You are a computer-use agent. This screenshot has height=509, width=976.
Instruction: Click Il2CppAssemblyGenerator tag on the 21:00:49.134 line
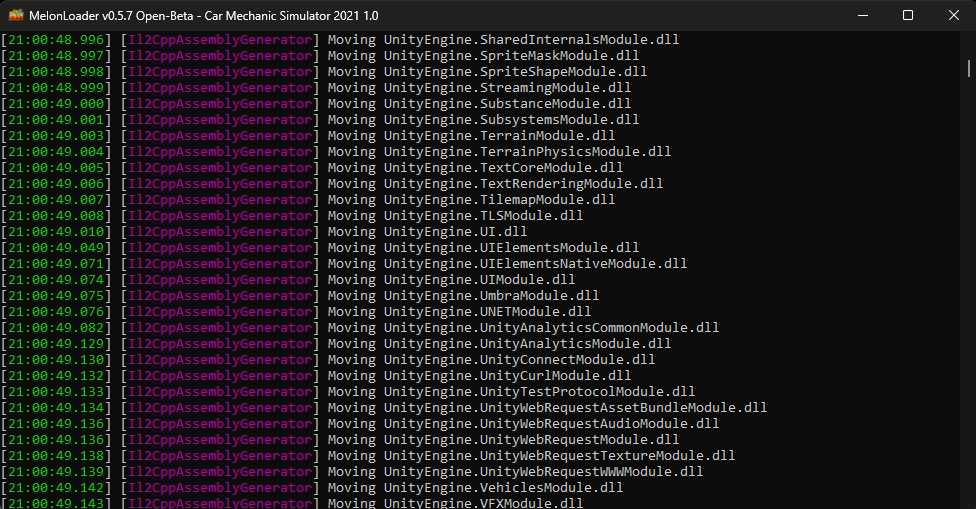click(220, 408)
